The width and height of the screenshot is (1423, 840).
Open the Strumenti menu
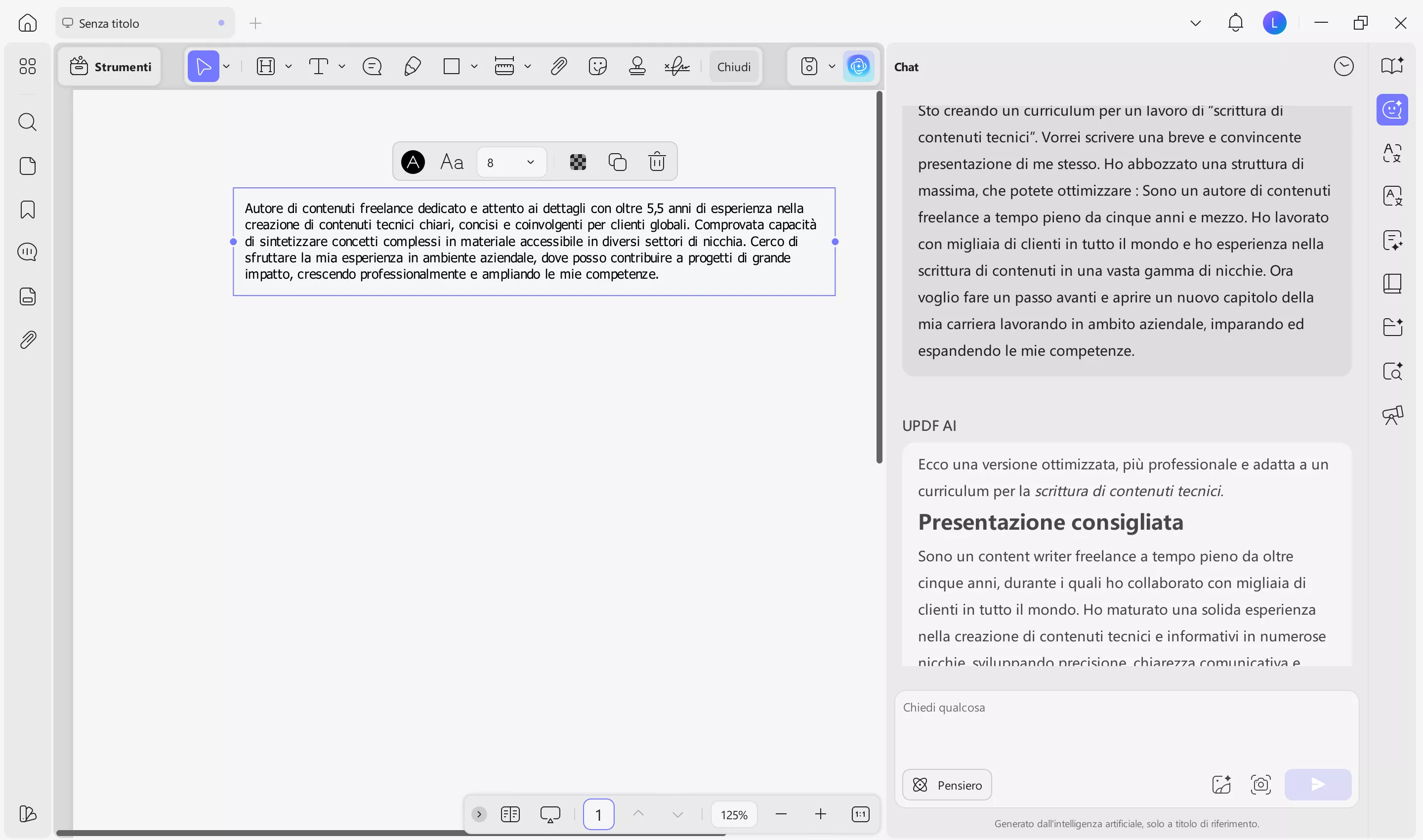tap(110, 67)
